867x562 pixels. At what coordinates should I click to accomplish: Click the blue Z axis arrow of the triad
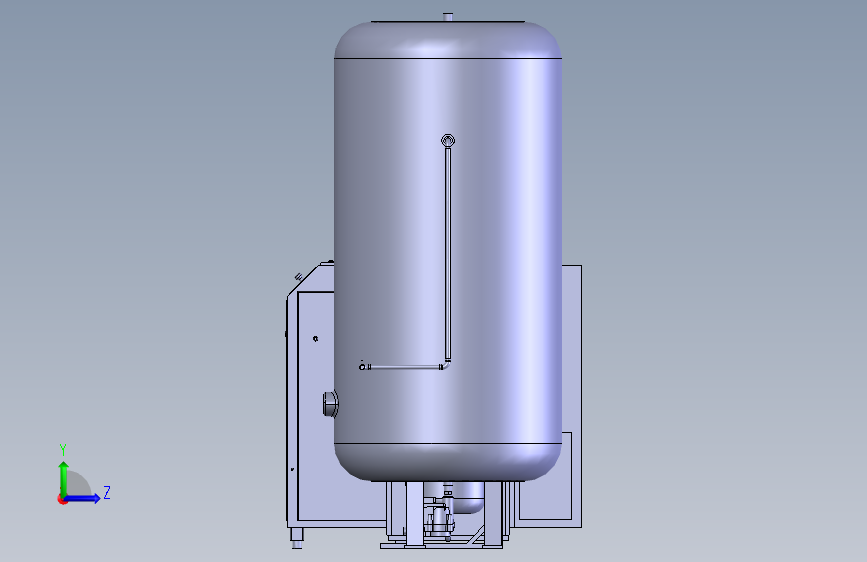coord(83,498)
